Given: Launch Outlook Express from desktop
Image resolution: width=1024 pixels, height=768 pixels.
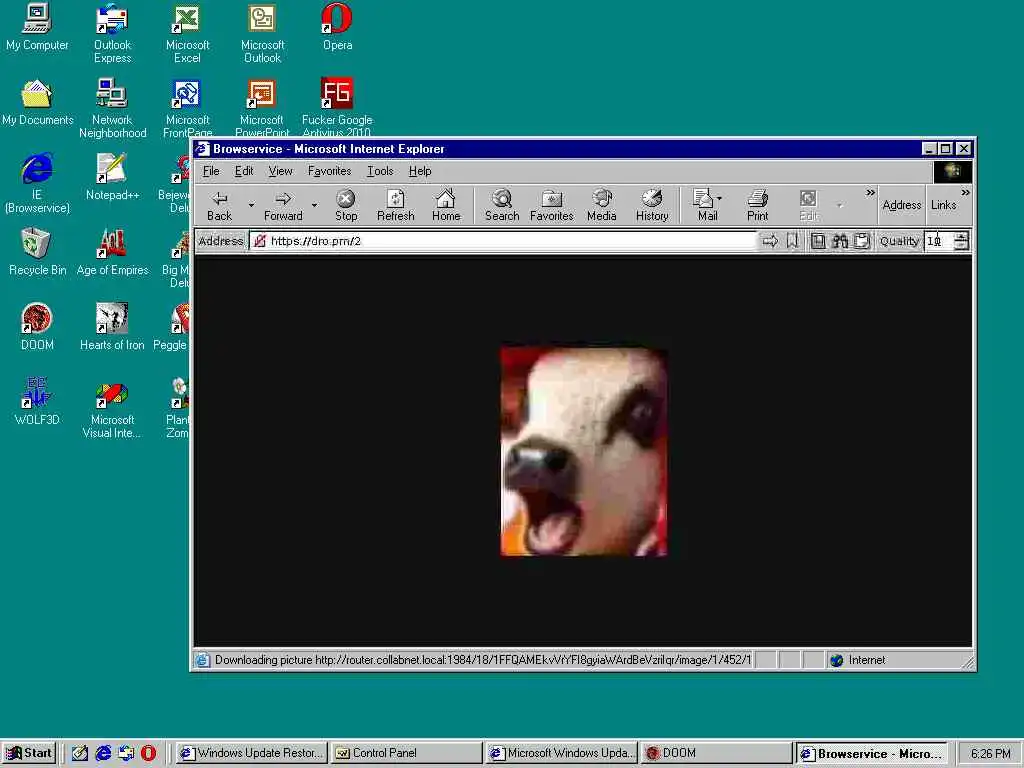Looking at the screenshot, I should 112,34.
